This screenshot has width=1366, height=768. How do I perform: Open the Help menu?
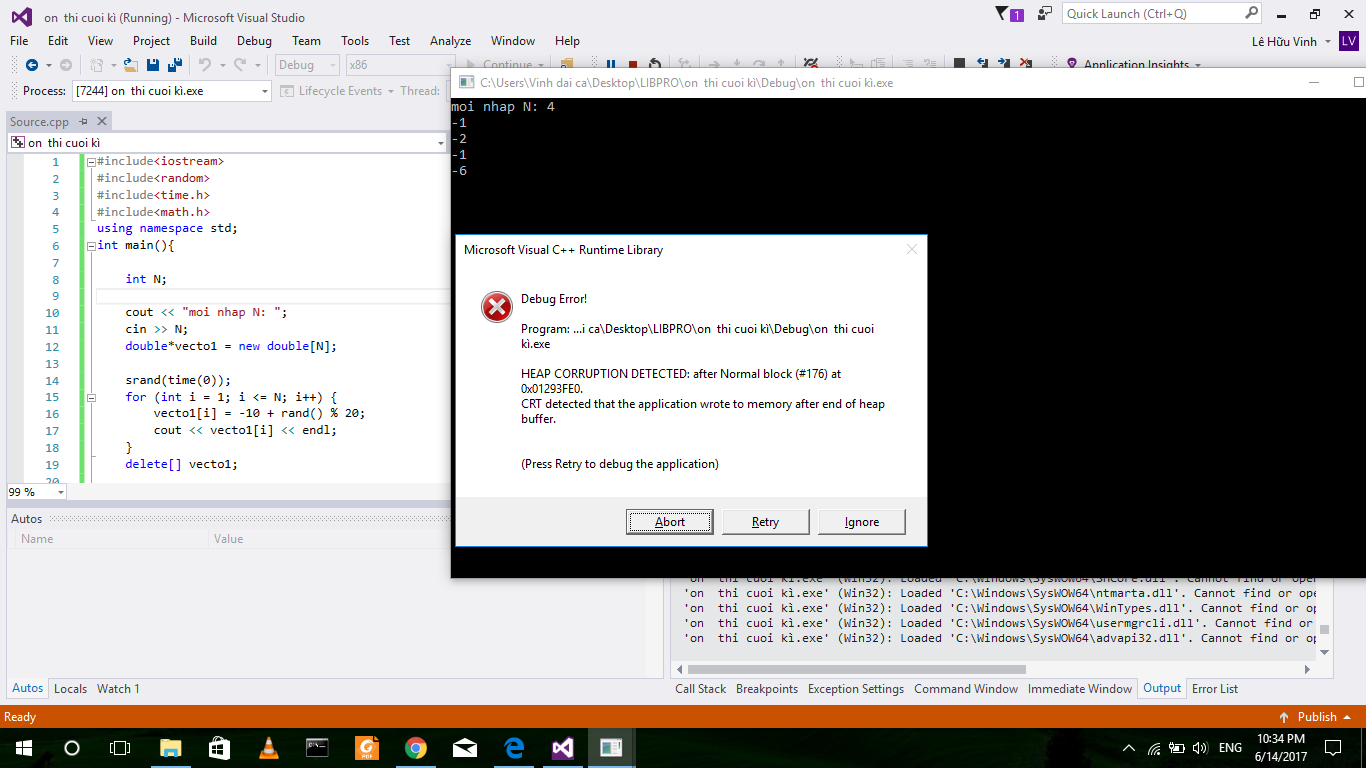[567, 41]
